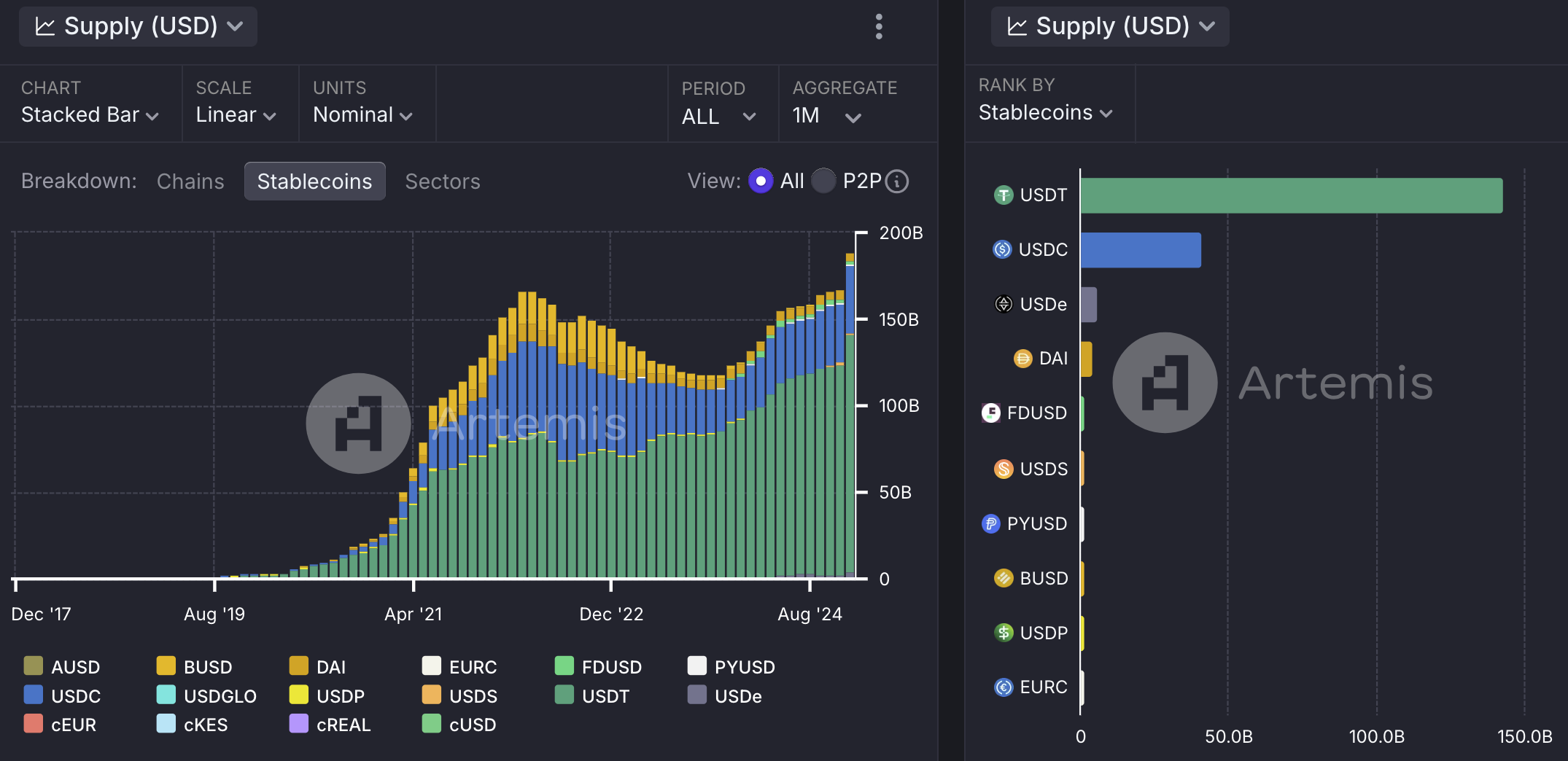1568x761 pixels.
Task: Click the USDe coin icon in ranking
Action: (1004, 304)
